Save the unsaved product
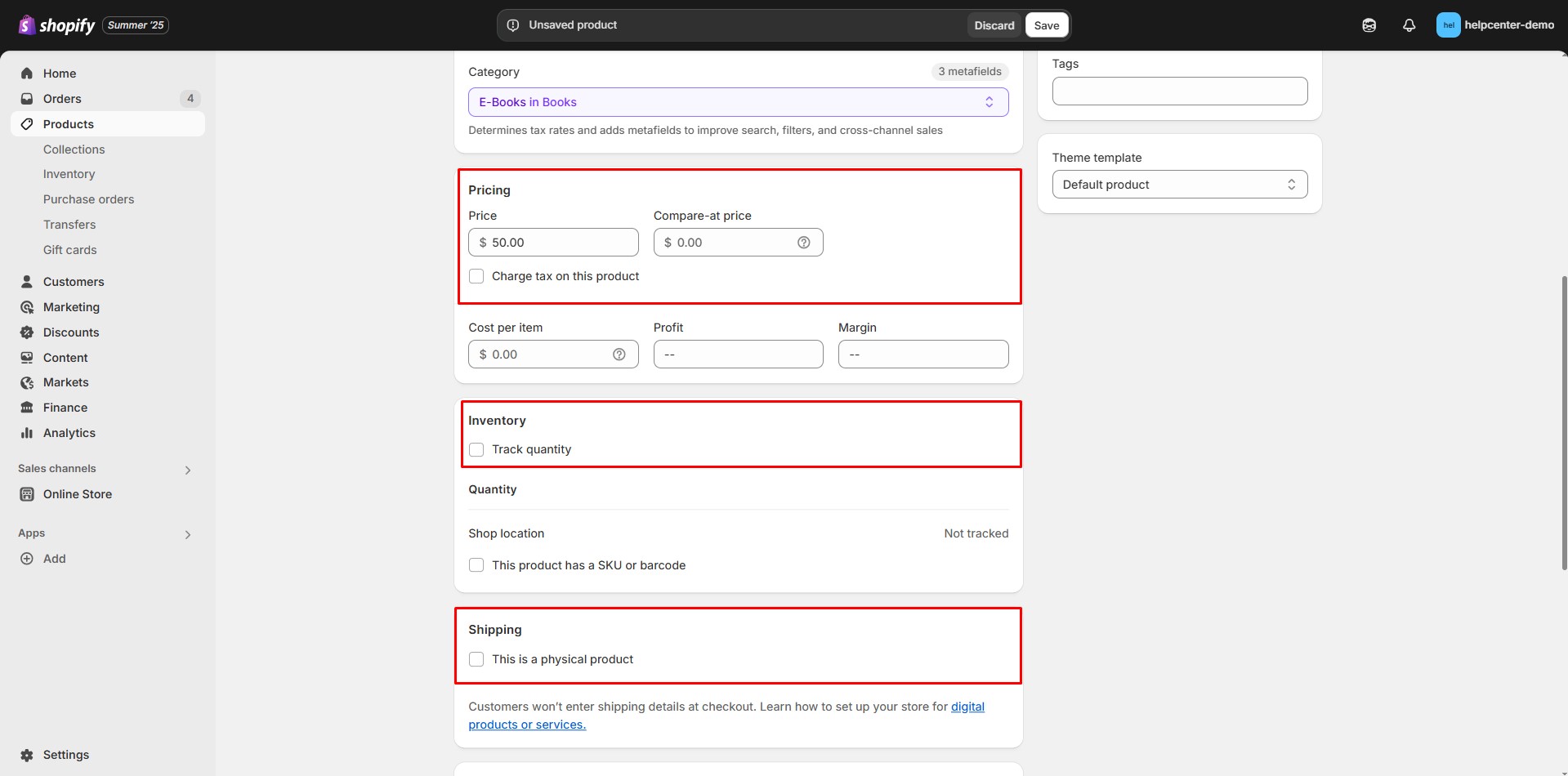 [1046, 25]
